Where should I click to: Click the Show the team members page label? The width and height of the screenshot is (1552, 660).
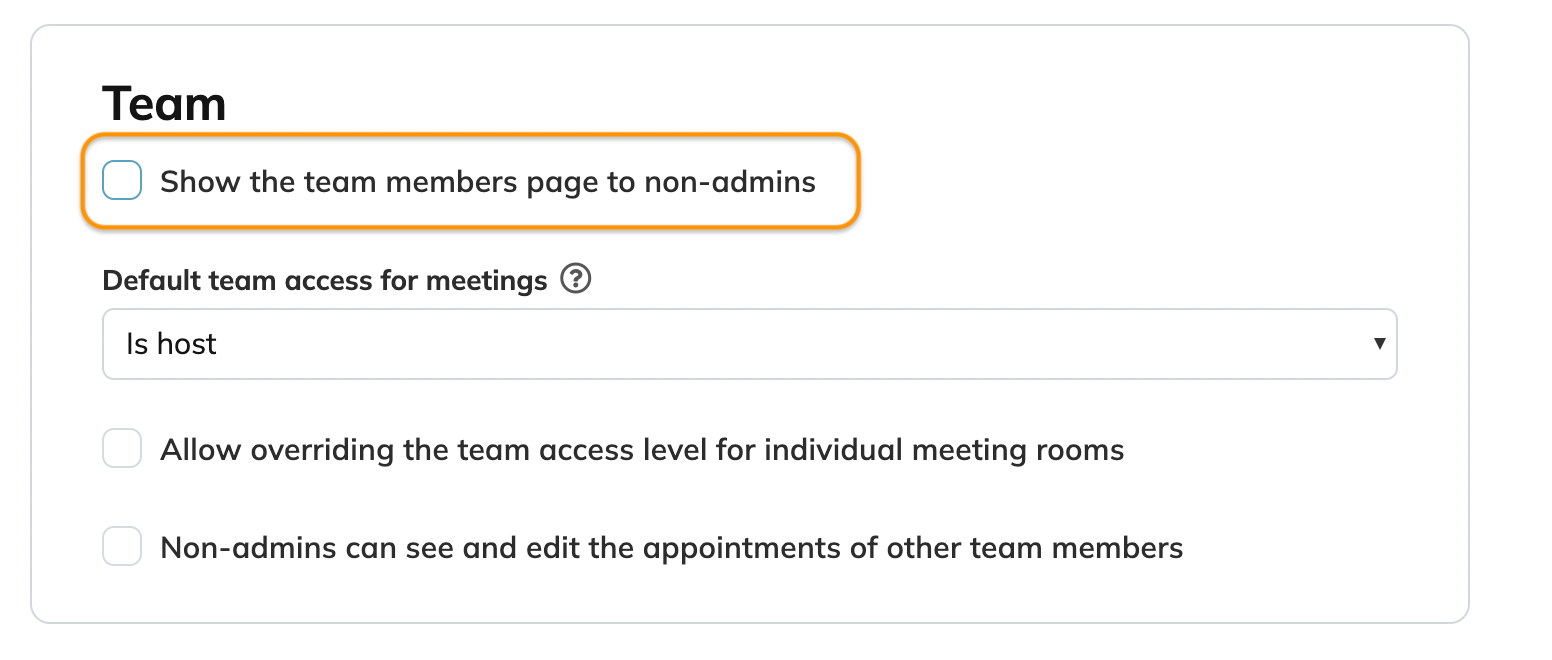pyautogui.click(x=488, y=182)
